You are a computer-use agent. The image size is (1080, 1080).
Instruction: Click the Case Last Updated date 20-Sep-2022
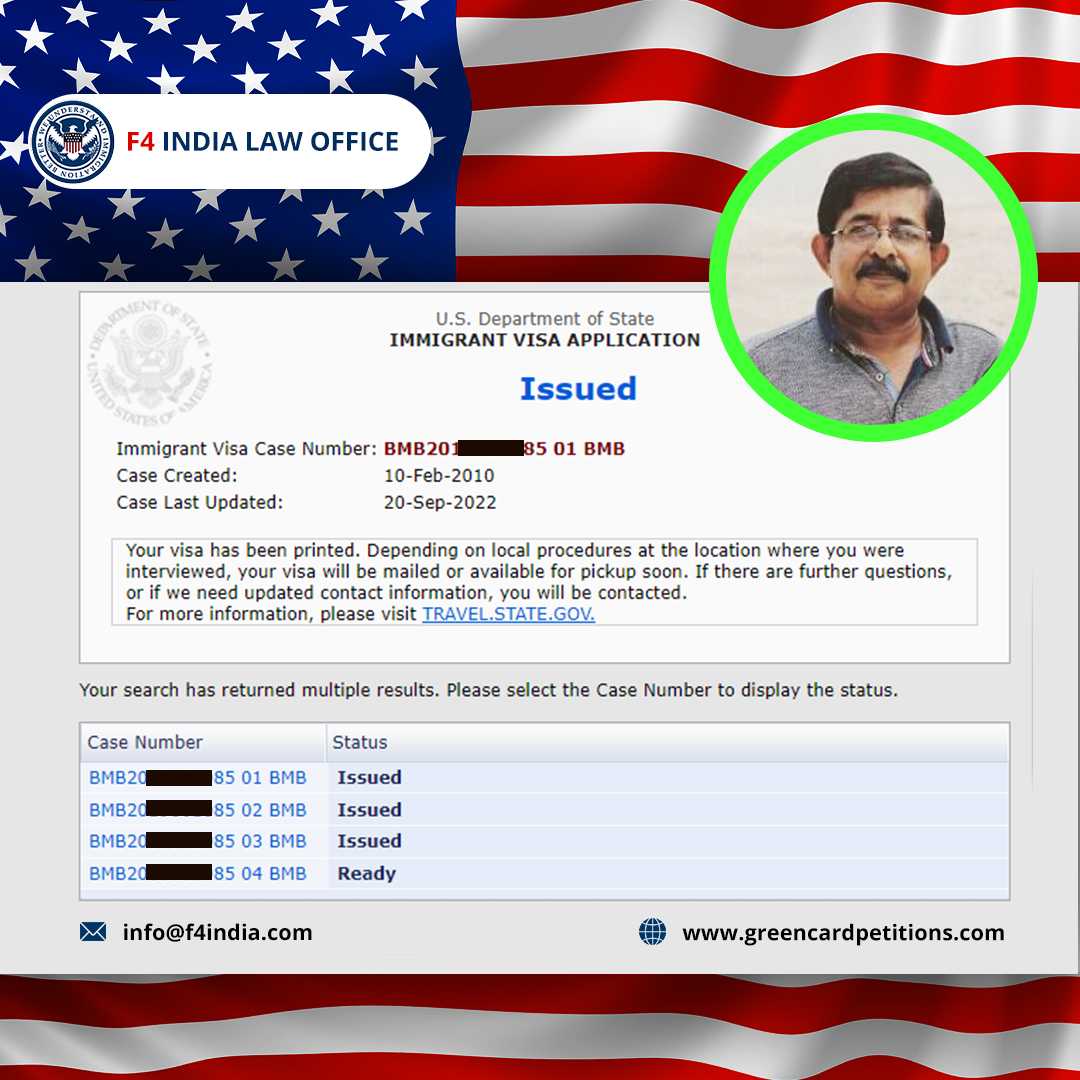[440, 502]
